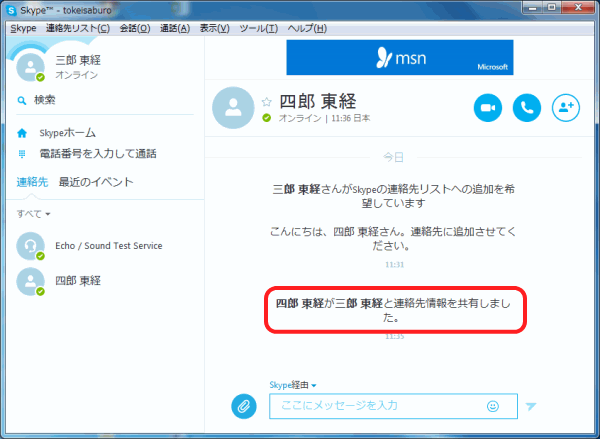Click the 連絡先情報を共有しました message

393,310
